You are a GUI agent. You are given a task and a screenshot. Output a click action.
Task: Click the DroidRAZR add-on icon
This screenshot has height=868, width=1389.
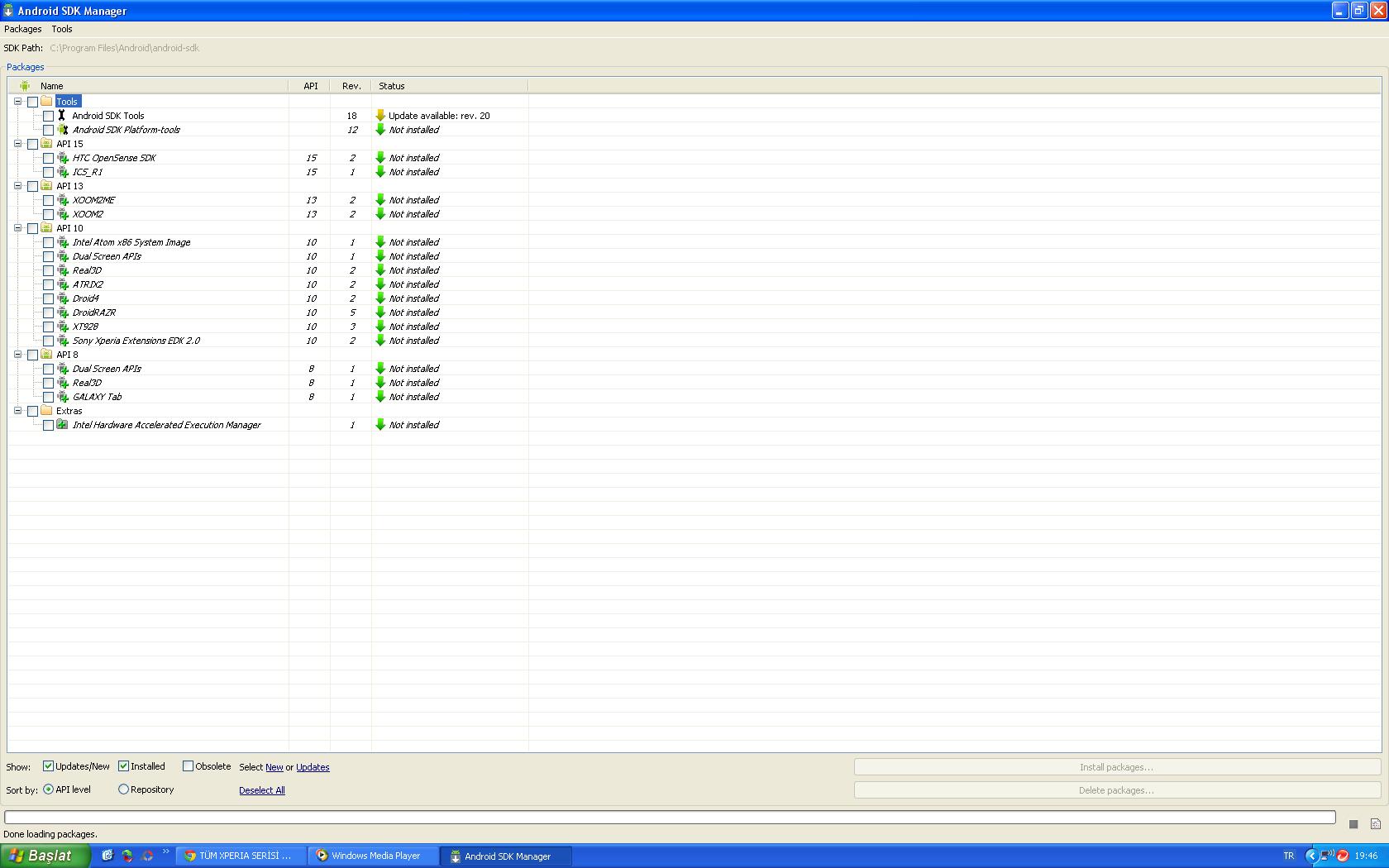pos(62,312)
